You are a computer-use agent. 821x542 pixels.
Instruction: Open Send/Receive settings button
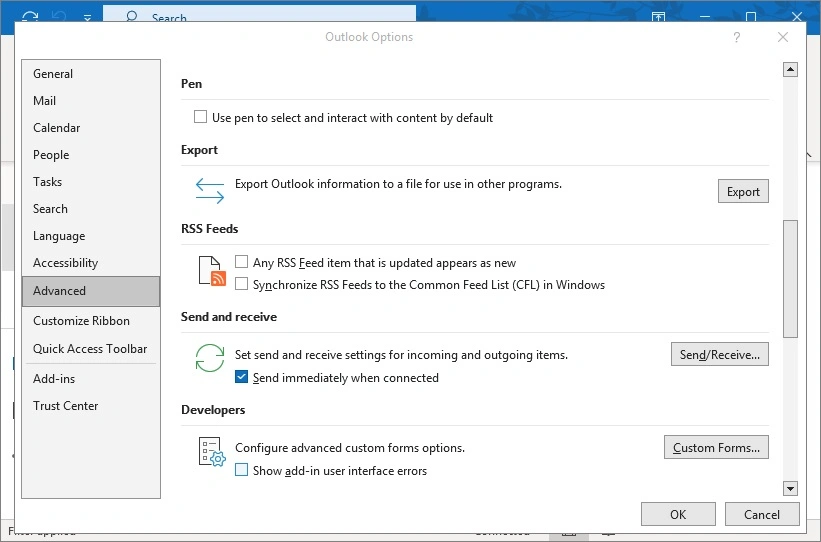point(719,355)
